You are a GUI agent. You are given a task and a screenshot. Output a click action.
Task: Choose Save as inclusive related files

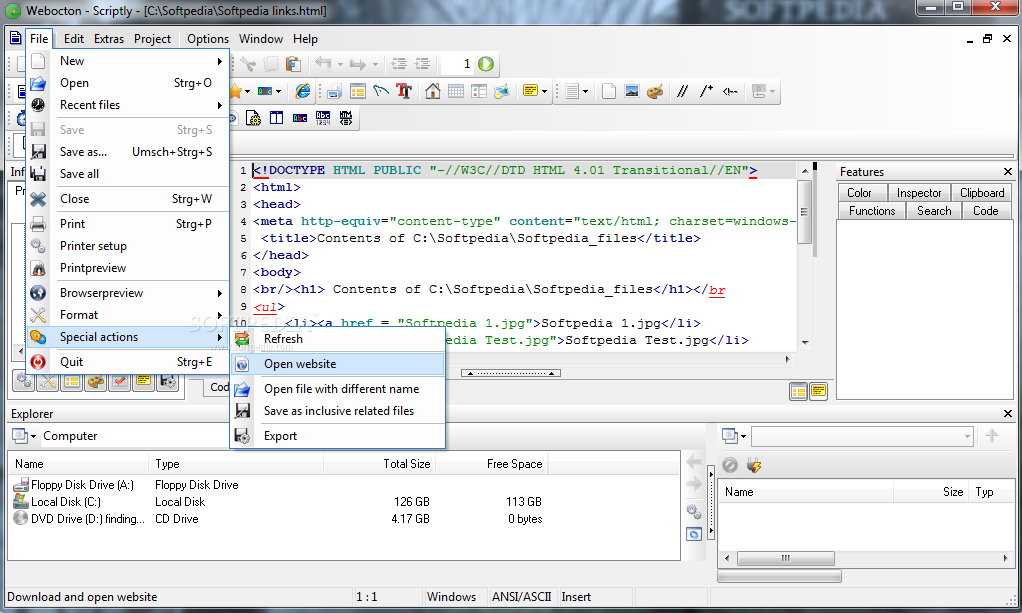pyautogui.click(x=338, y=411)
